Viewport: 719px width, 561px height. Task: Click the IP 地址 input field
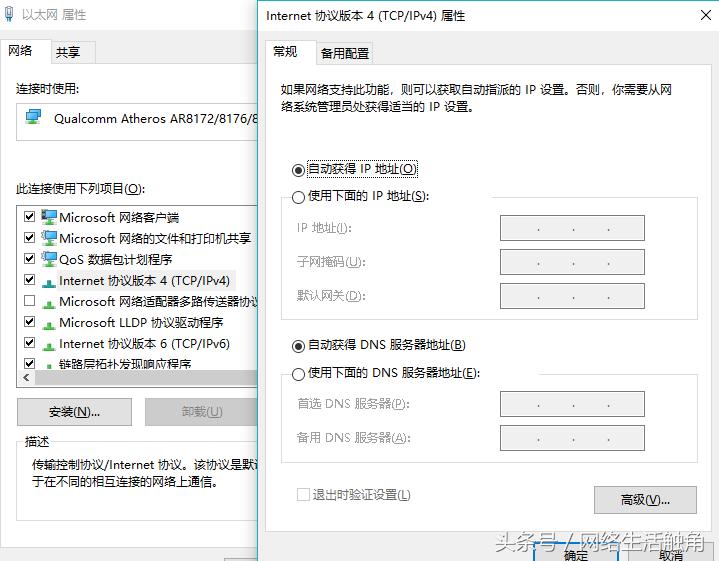572,228
